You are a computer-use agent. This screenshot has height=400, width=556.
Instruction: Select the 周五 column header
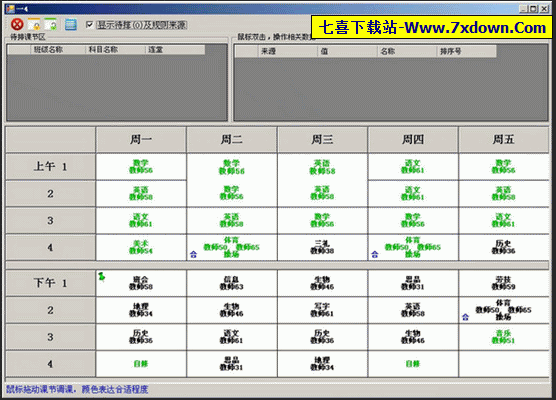point(504,140)
